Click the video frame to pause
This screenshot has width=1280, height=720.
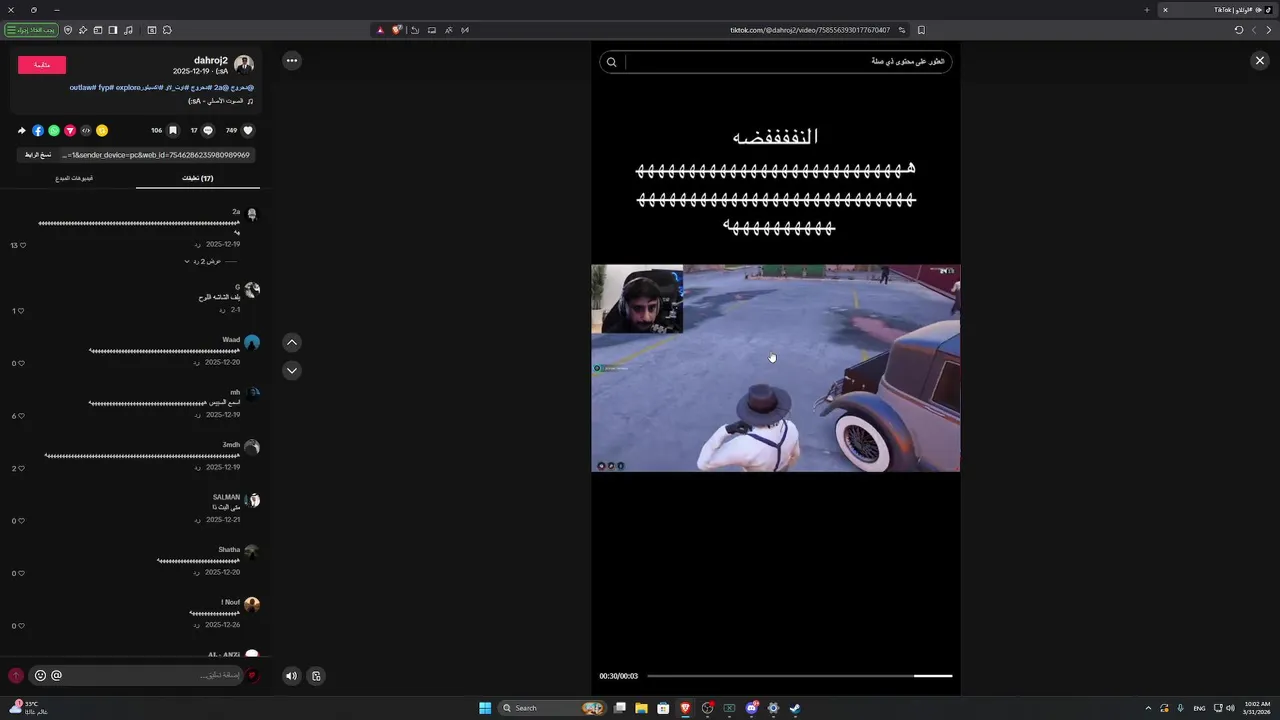click(776, 368)
